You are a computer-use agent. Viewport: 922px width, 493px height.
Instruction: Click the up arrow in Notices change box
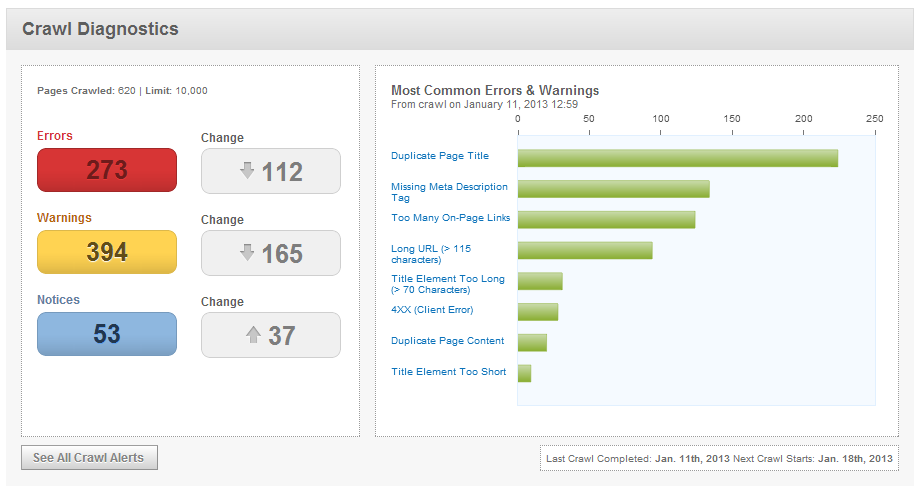click(253, 335)
